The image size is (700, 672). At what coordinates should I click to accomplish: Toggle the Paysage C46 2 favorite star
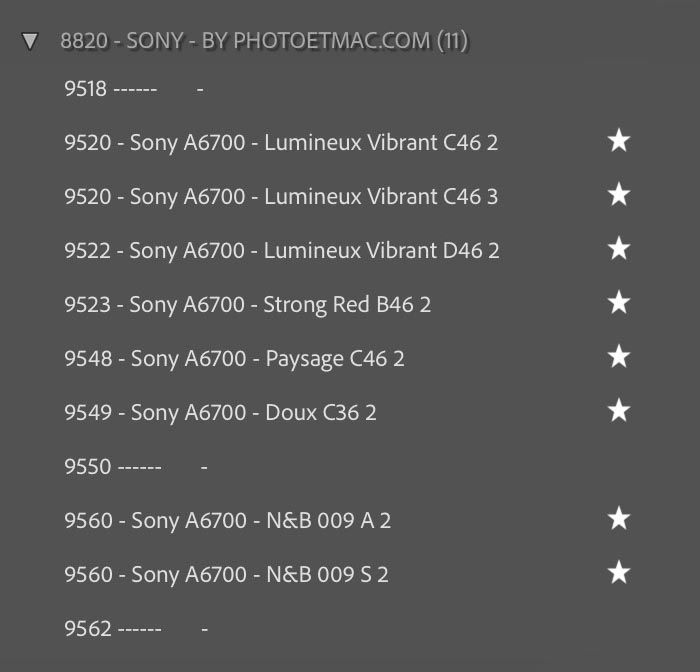click(619, 358)
